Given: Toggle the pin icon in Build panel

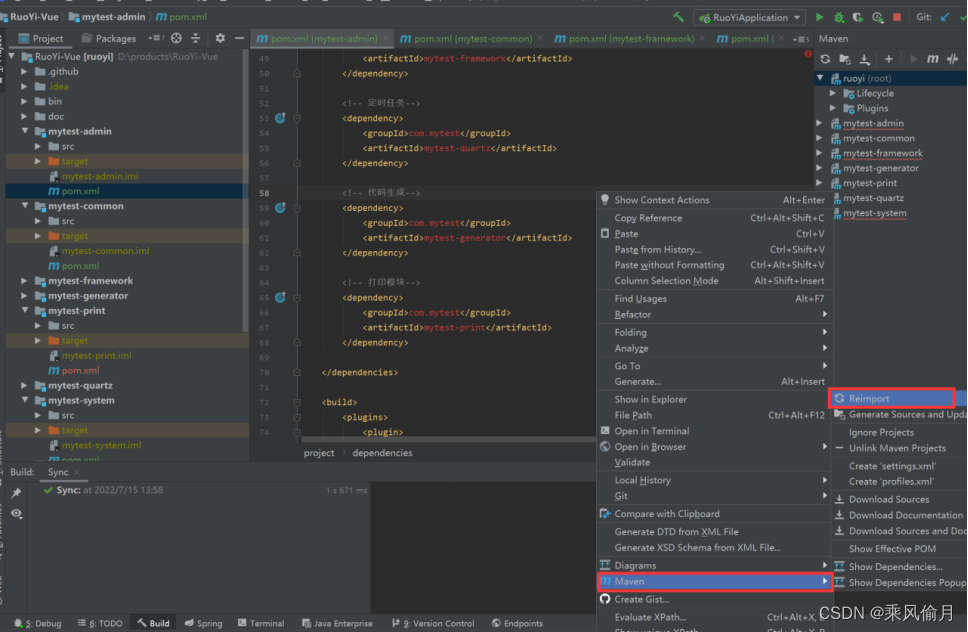Looking at the screenshot, I should coord(16,493).
